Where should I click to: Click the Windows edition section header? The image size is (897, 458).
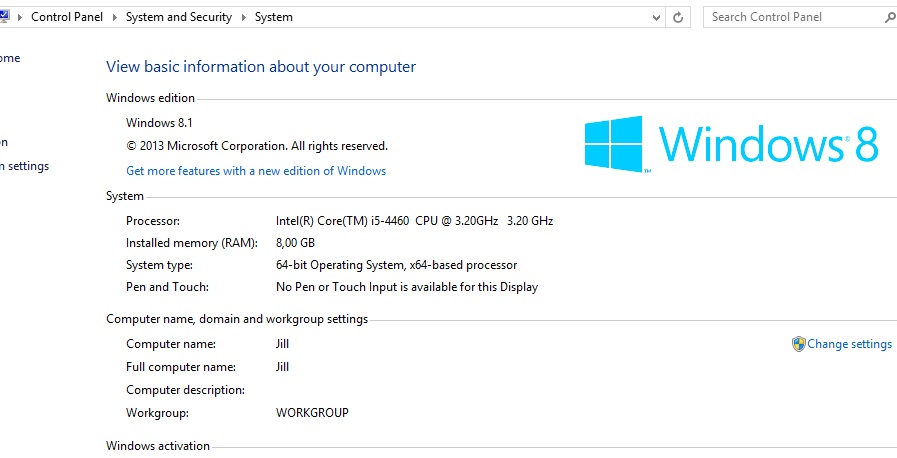150,98
